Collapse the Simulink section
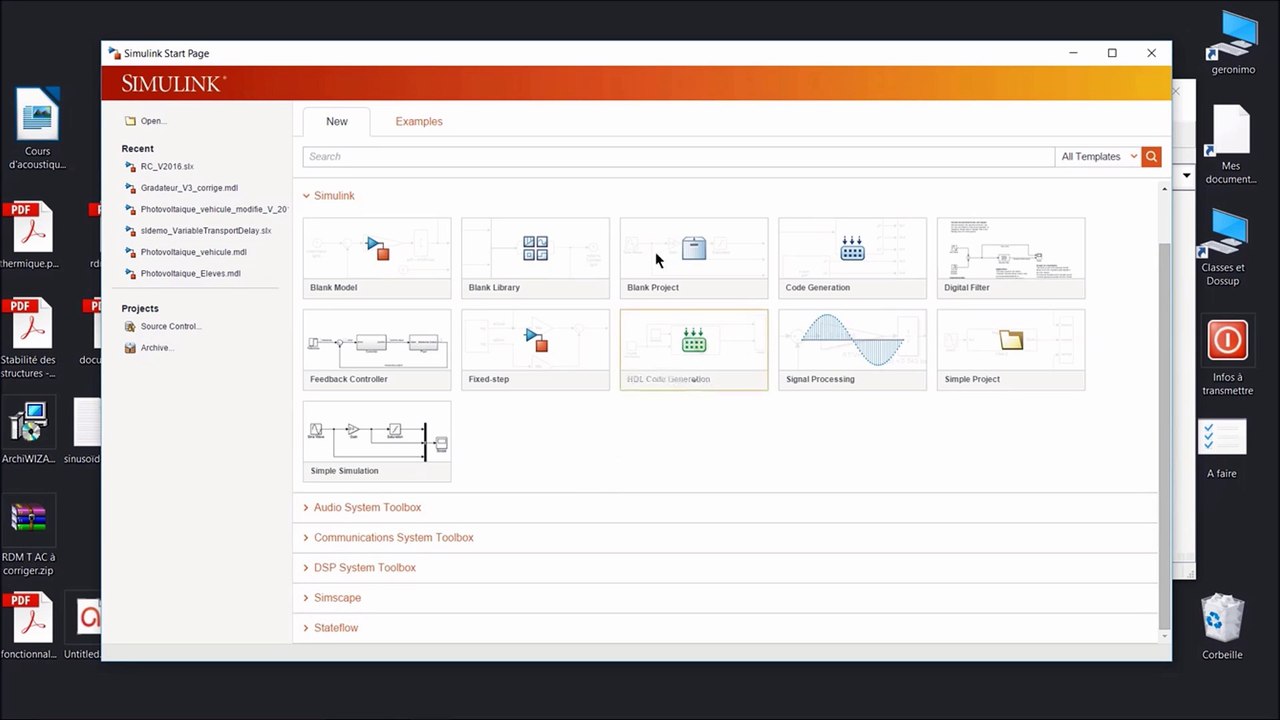This screenshot has width=1280, height=720. [333, 196]
